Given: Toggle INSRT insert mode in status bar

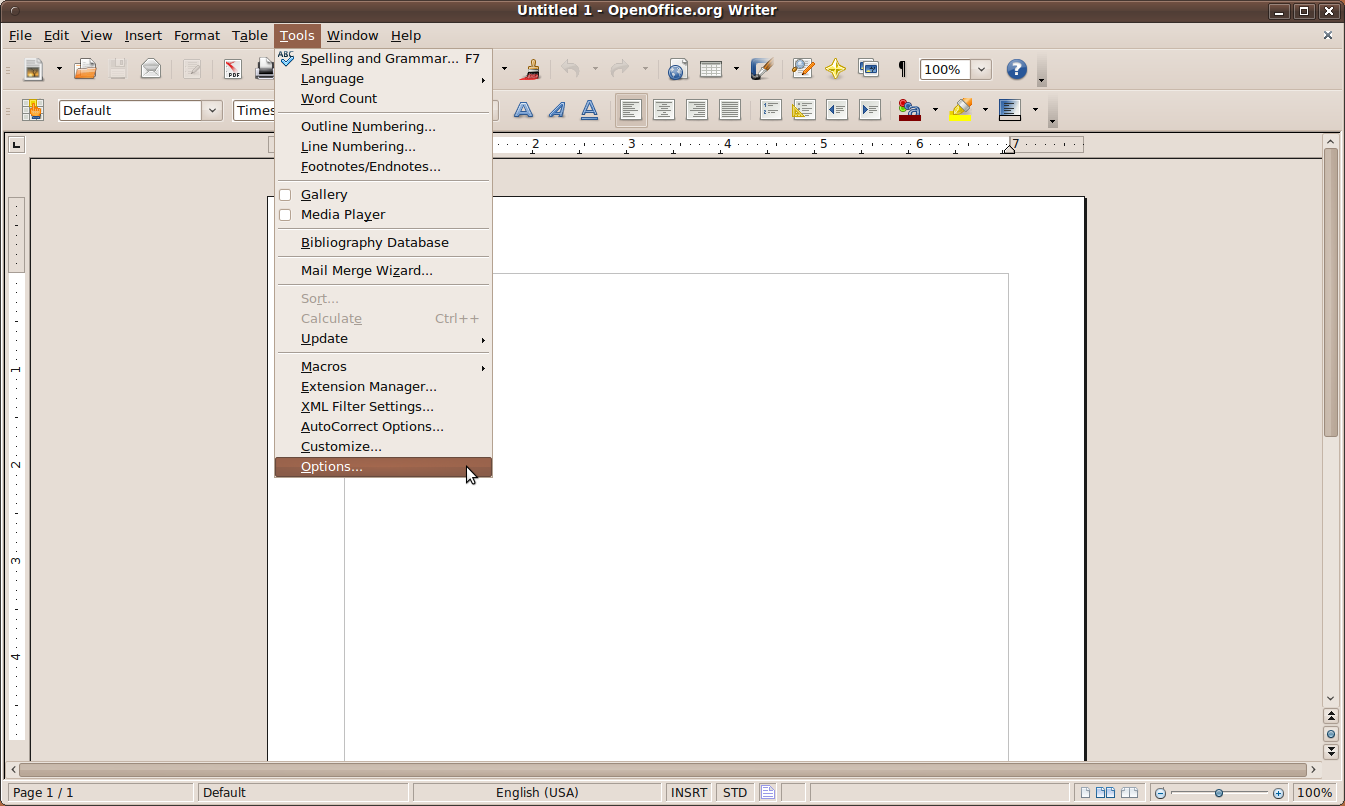Looking at the screenshot, I should coord(689,793).
